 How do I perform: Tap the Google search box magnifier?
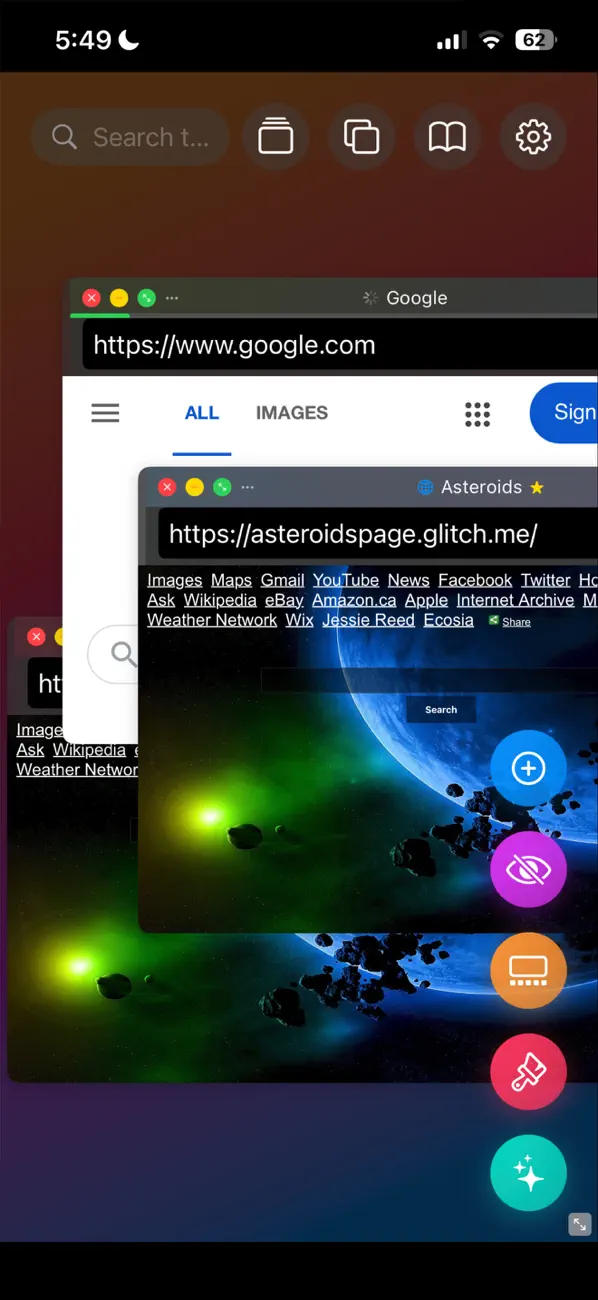(124, 654)
